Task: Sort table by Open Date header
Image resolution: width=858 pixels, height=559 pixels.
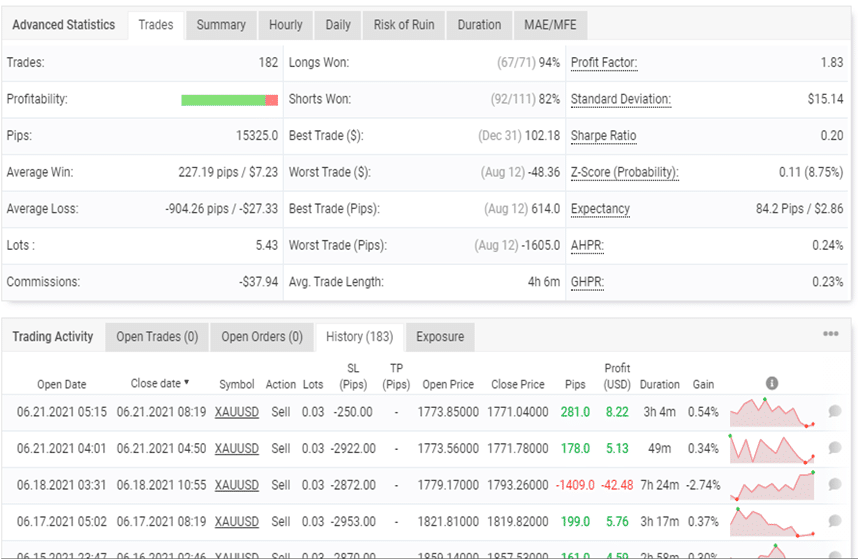Action: coord(62,384)
